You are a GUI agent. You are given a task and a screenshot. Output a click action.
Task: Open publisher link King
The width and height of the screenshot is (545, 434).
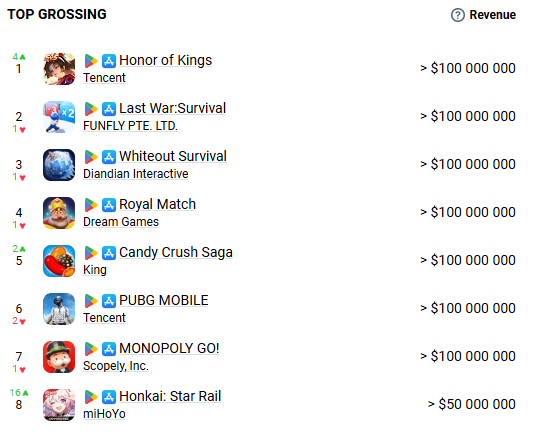coord(95,270)
